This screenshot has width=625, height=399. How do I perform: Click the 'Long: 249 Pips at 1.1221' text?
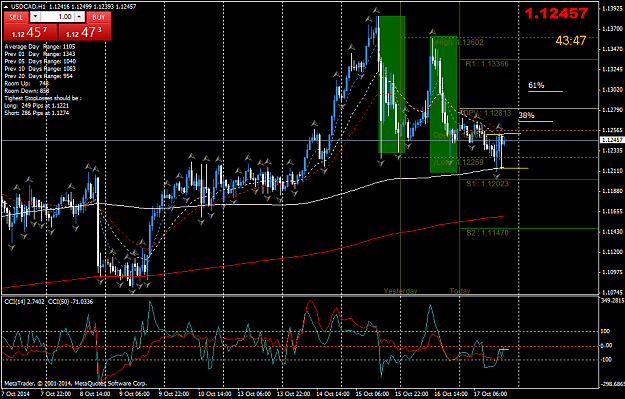[x=37, y=106]
